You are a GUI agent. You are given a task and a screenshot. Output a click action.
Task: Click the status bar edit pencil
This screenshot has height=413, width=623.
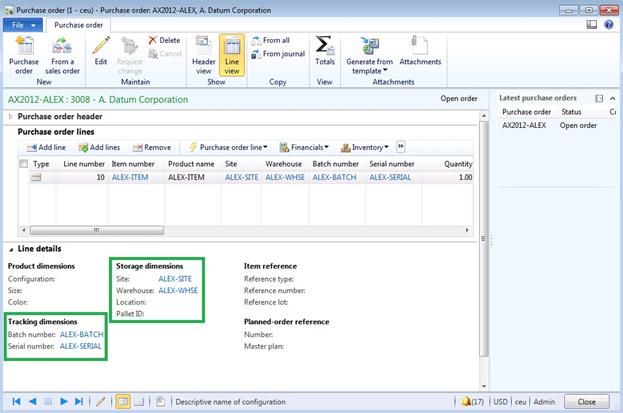click(x=101, y=401)
